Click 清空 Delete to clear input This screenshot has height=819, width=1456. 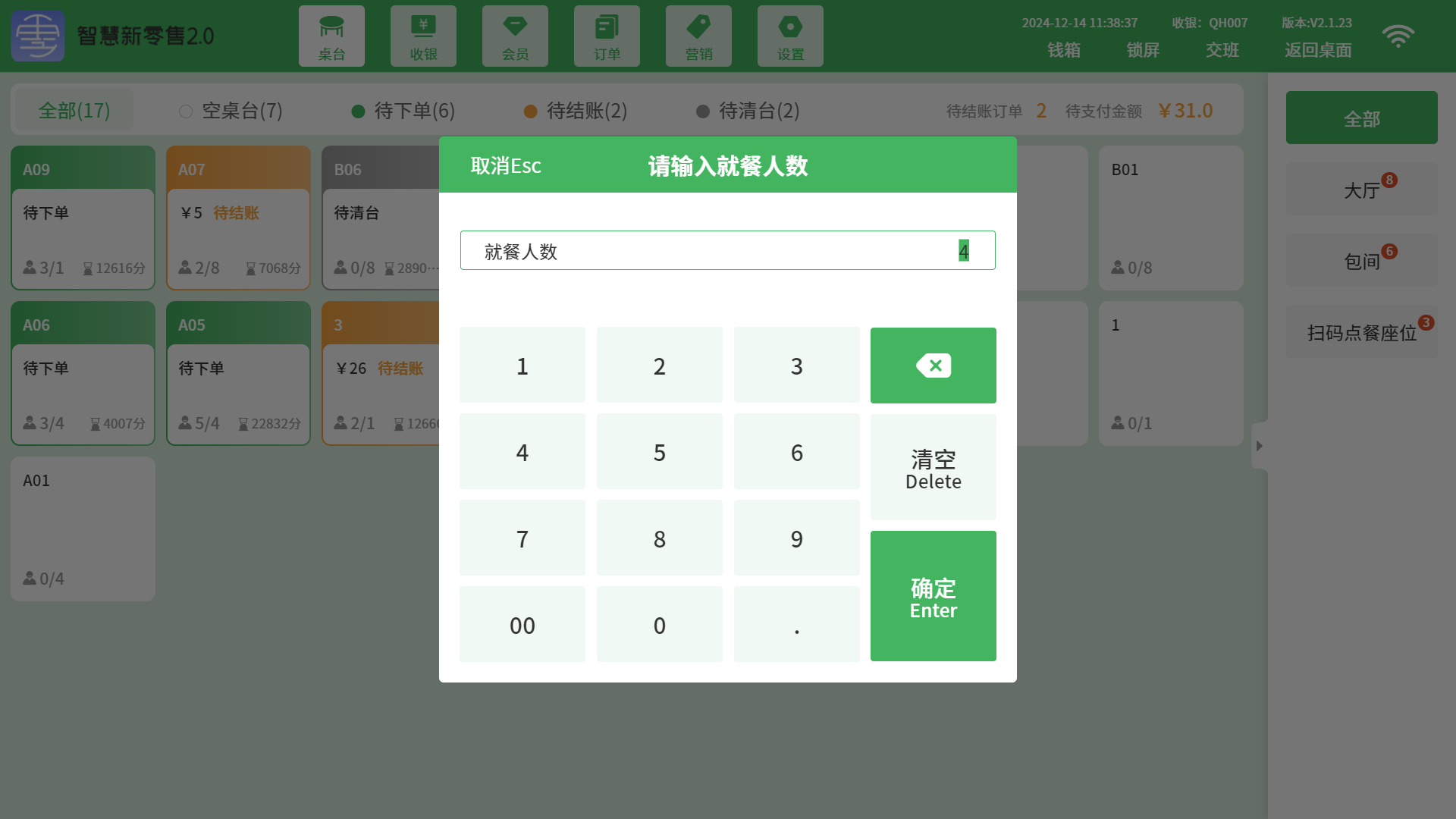933,467
